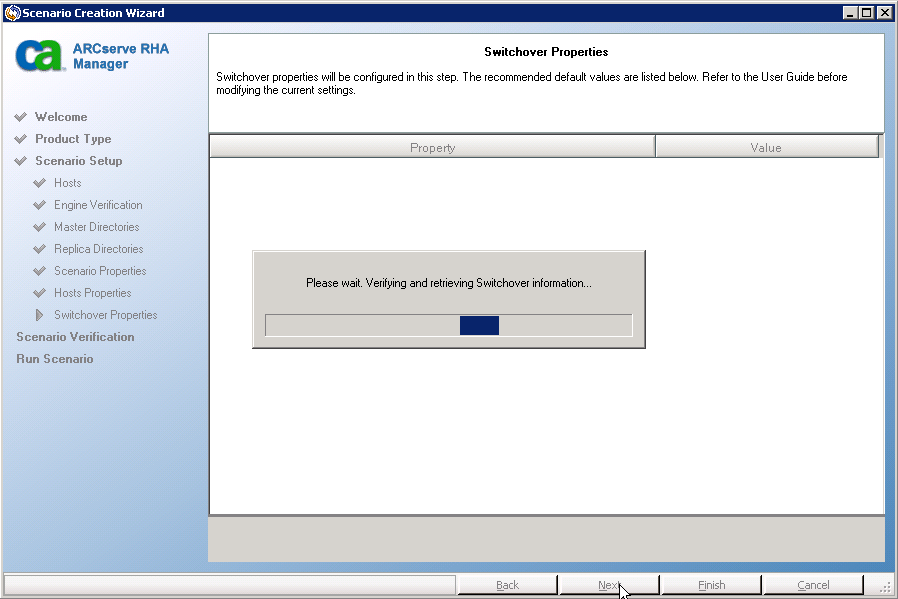Cancel the scenario creation wizard

pyautogui.click(x=812, y=585)
